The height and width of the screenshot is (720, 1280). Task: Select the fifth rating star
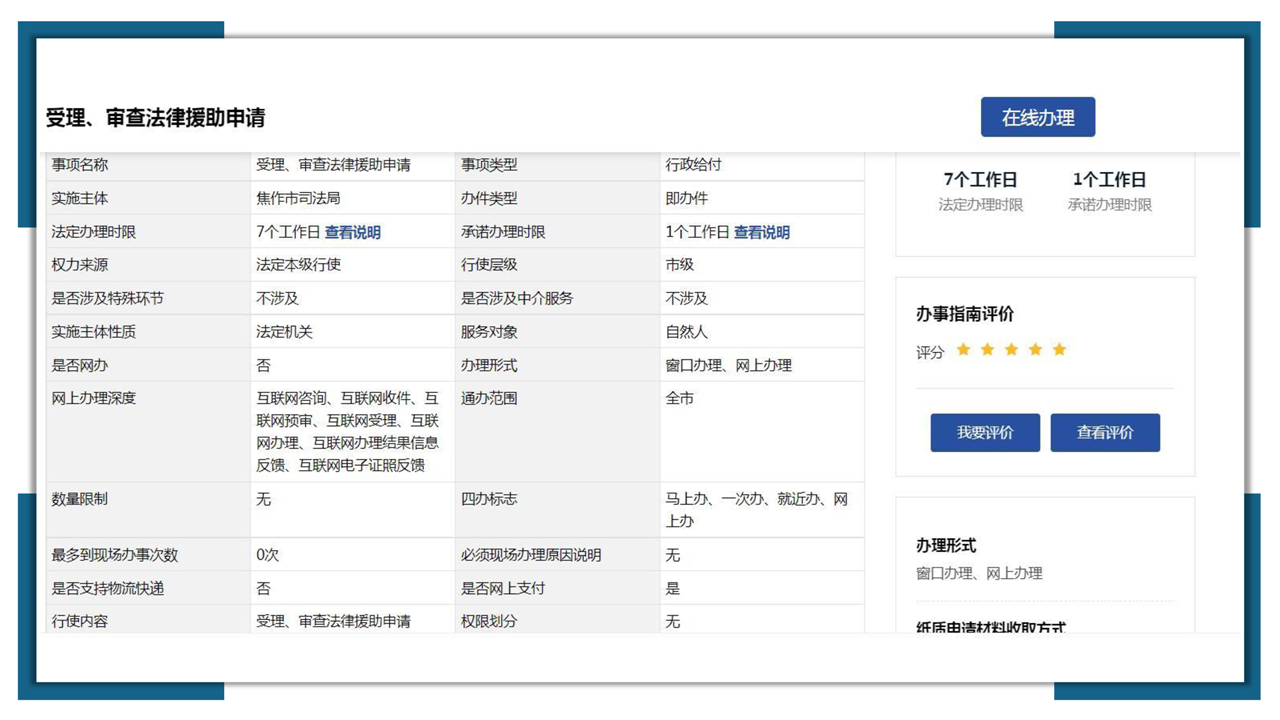1059,350
